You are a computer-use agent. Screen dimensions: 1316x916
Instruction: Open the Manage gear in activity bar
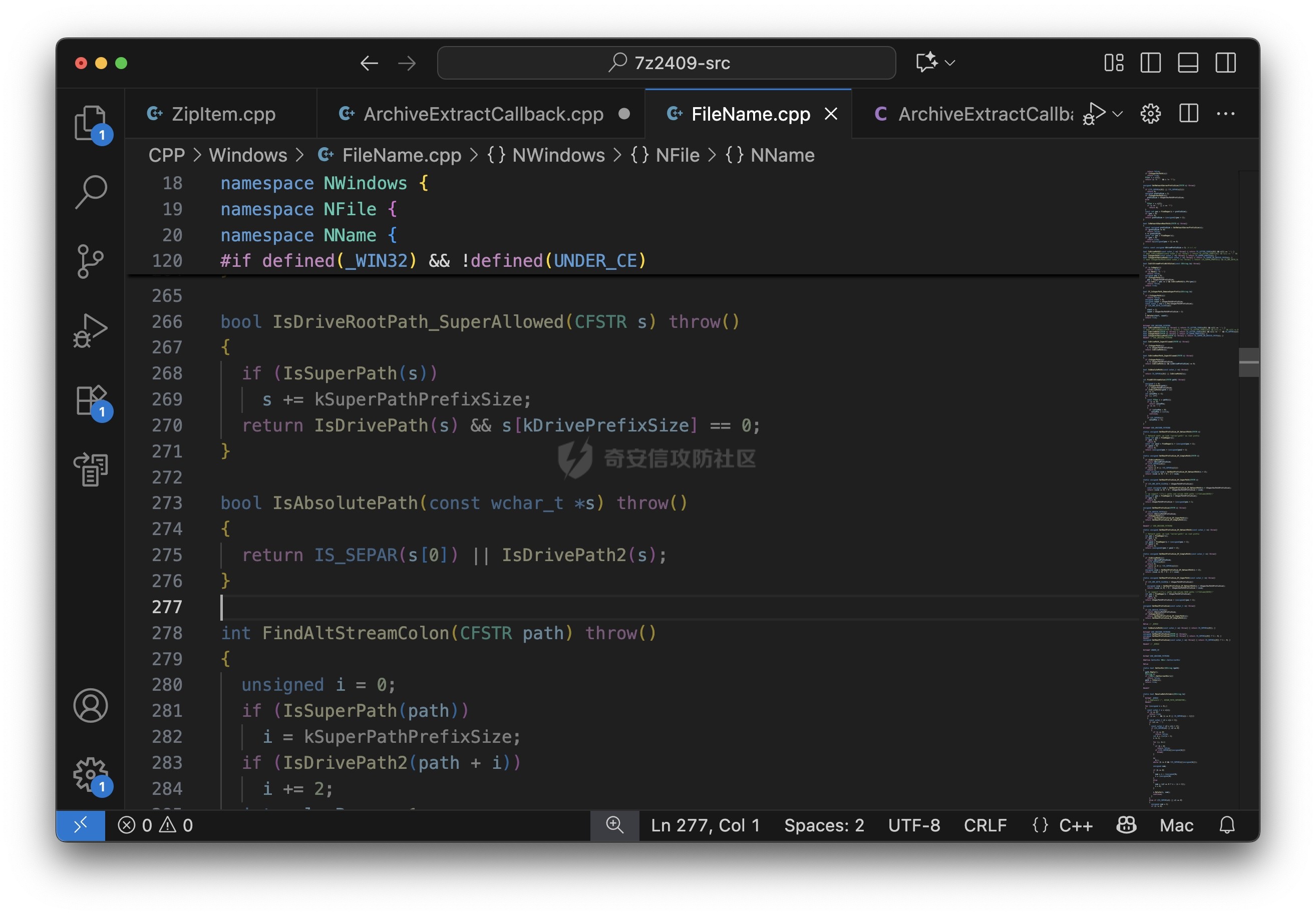tap(91, 774)
